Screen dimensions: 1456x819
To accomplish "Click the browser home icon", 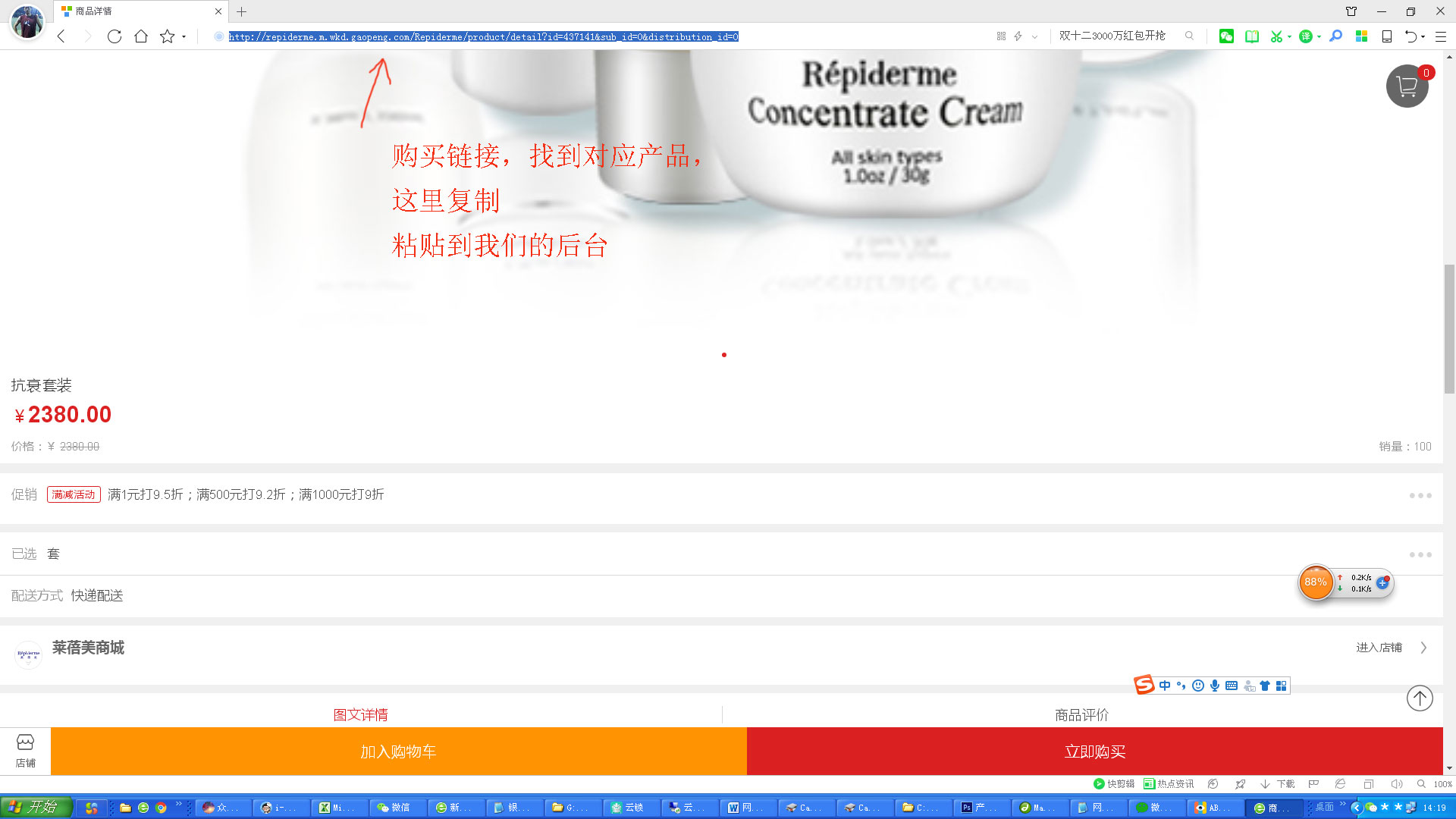I will (141, 36).
